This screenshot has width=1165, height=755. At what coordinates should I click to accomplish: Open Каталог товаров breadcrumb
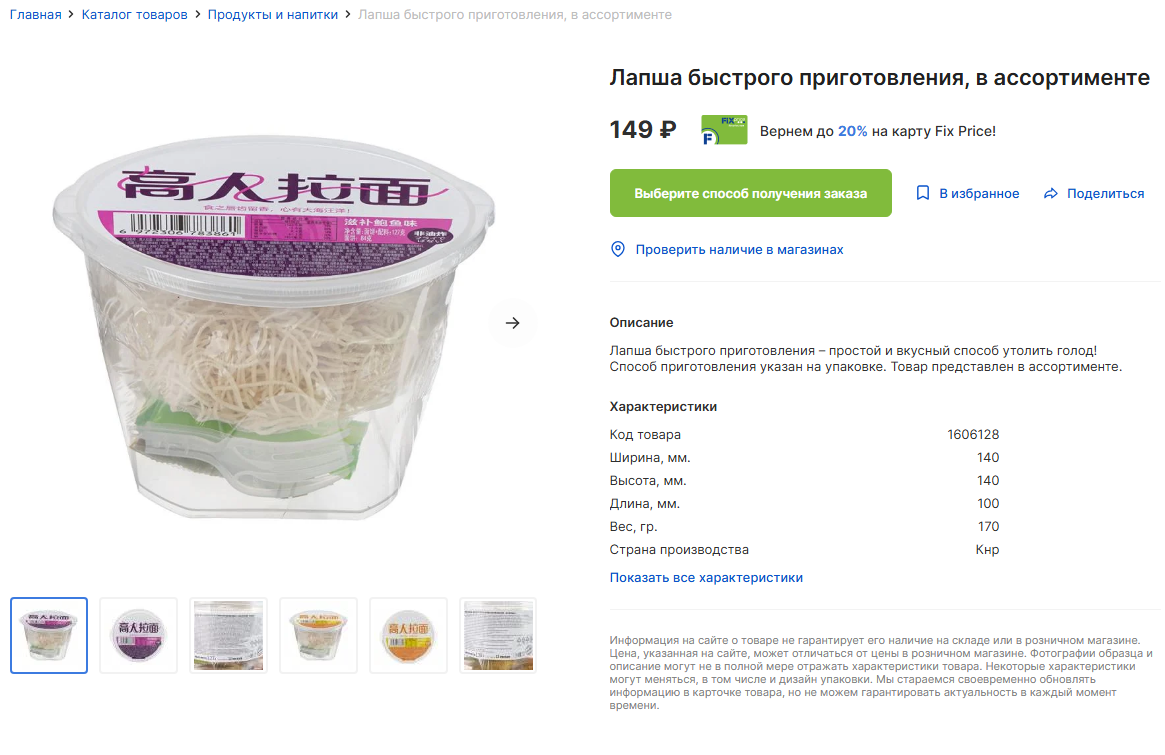click(134, 14)
